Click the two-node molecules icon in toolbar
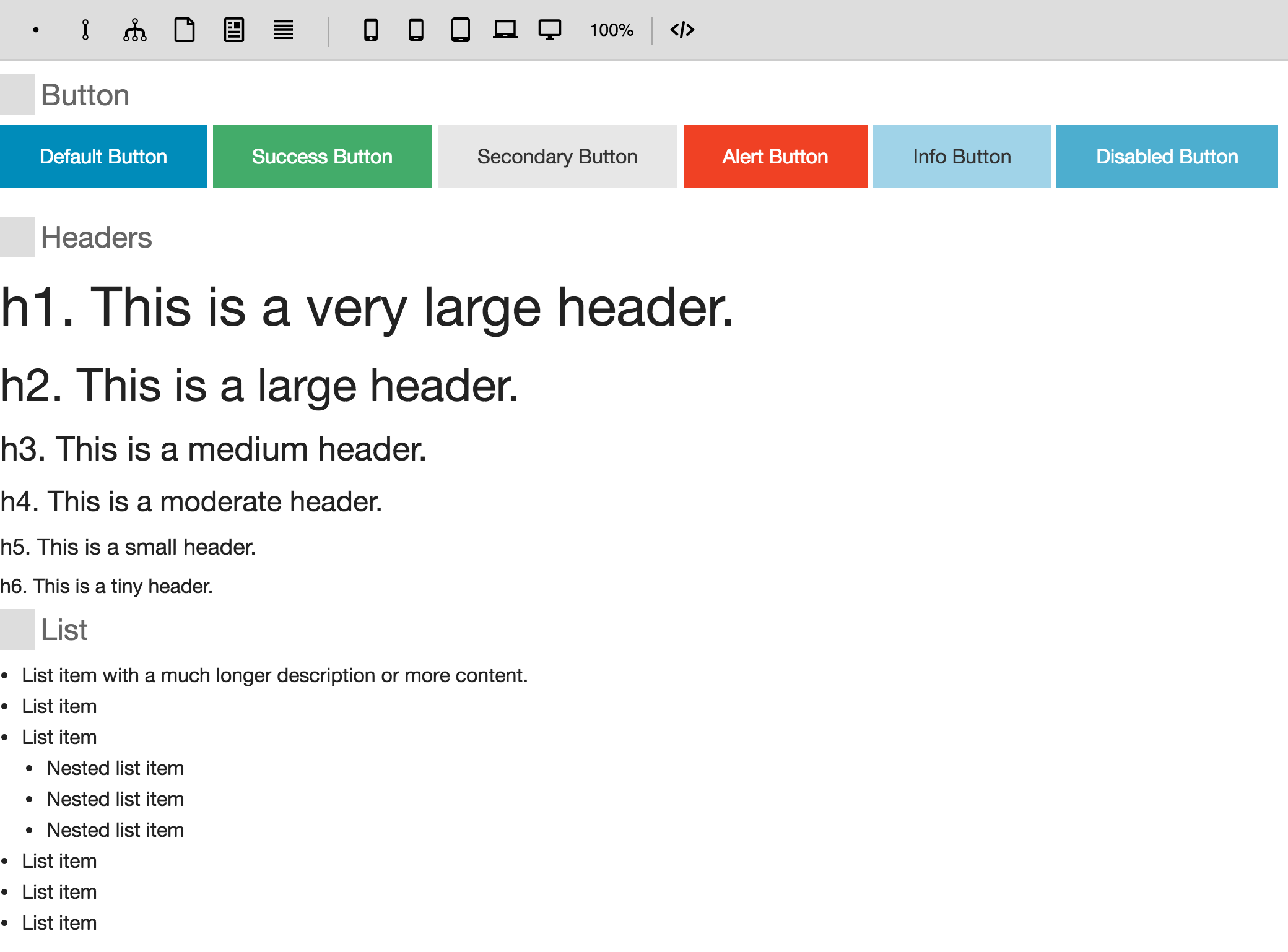 (x=85, y=30)
